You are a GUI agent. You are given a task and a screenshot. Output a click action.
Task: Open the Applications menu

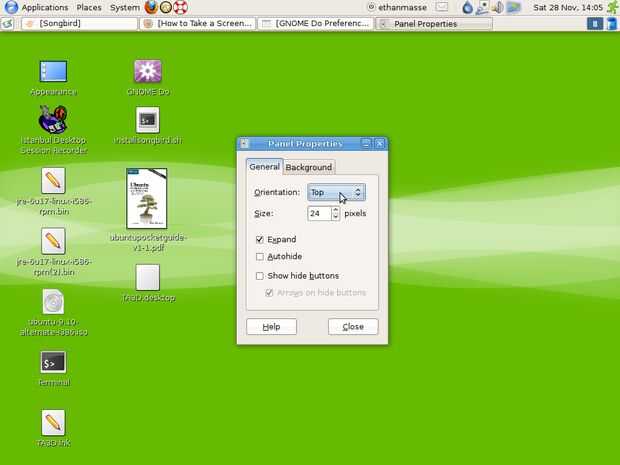[x=45, y=8]
